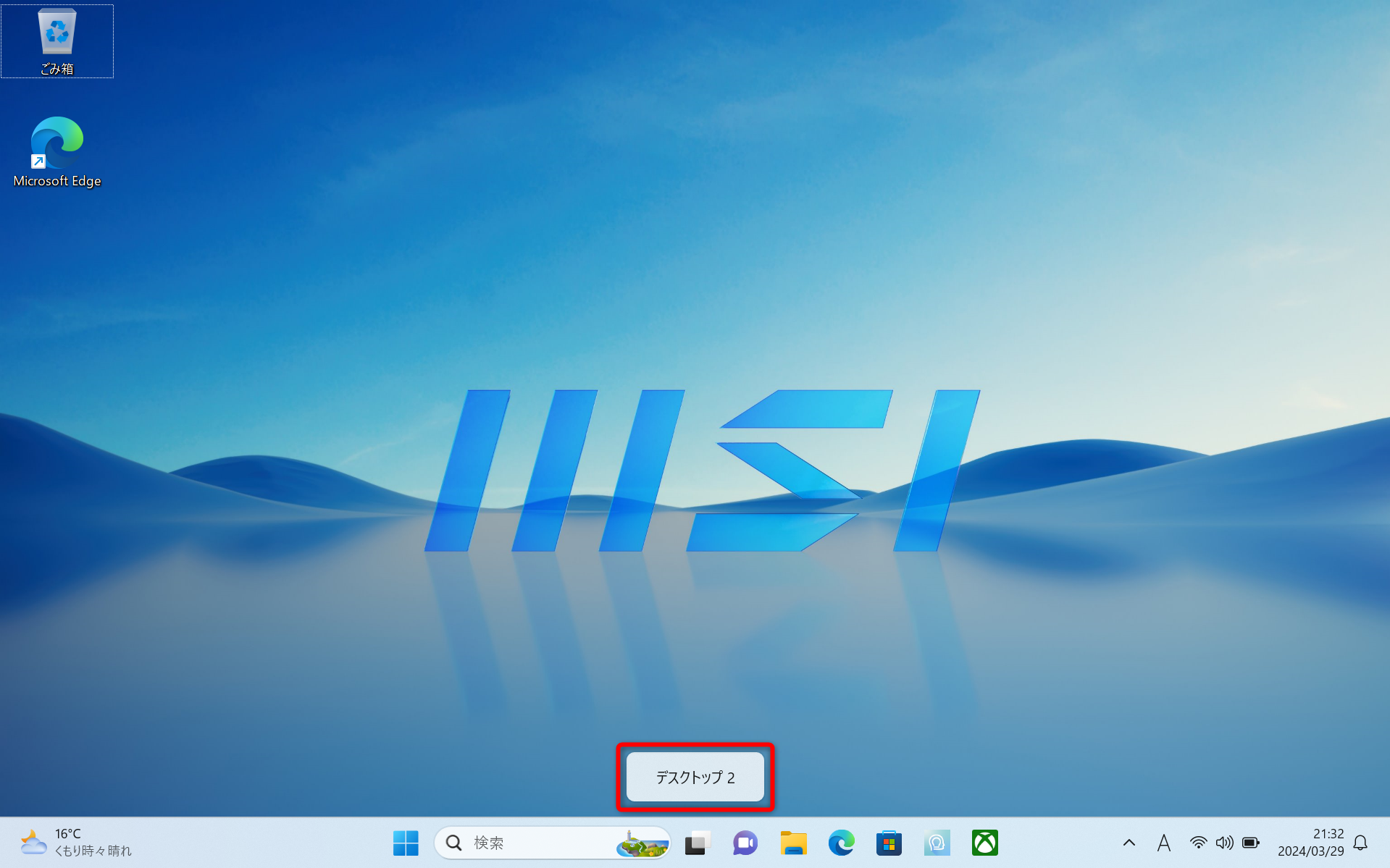Launch the Copilot app on the taskbar
Screen dimensions: 1390x868
coord(937,842)
